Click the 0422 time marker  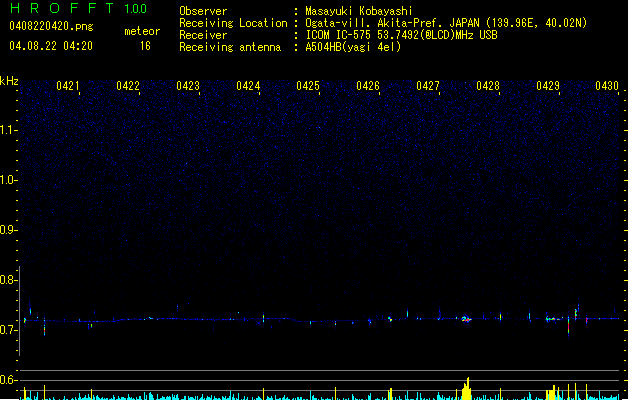pos(128,86)
